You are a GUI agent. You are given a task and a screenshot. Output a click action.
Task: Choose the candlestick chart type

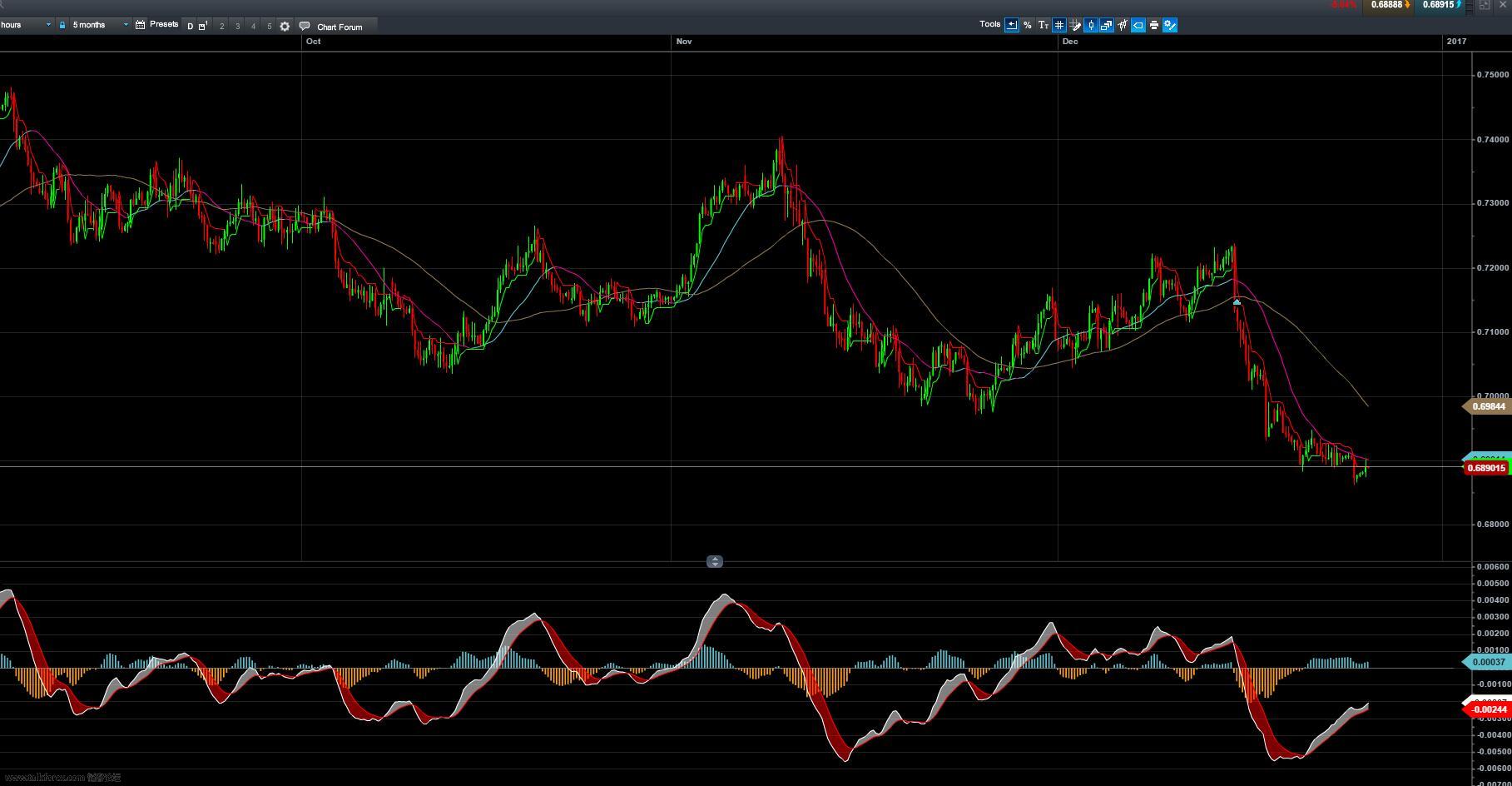(x=1090, y=25)
